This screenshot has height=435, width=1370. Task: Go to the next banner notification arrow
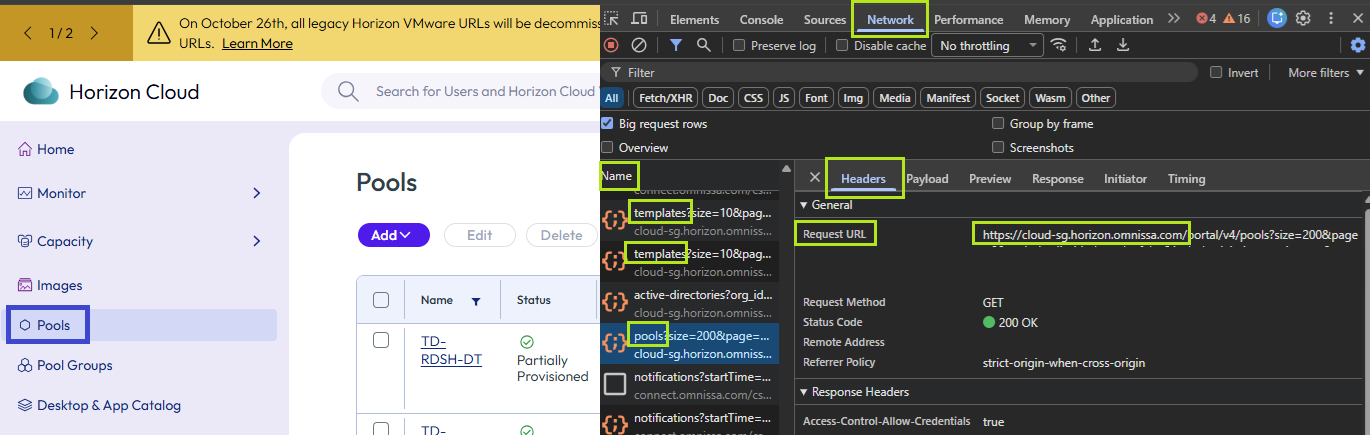coord(94,33)
